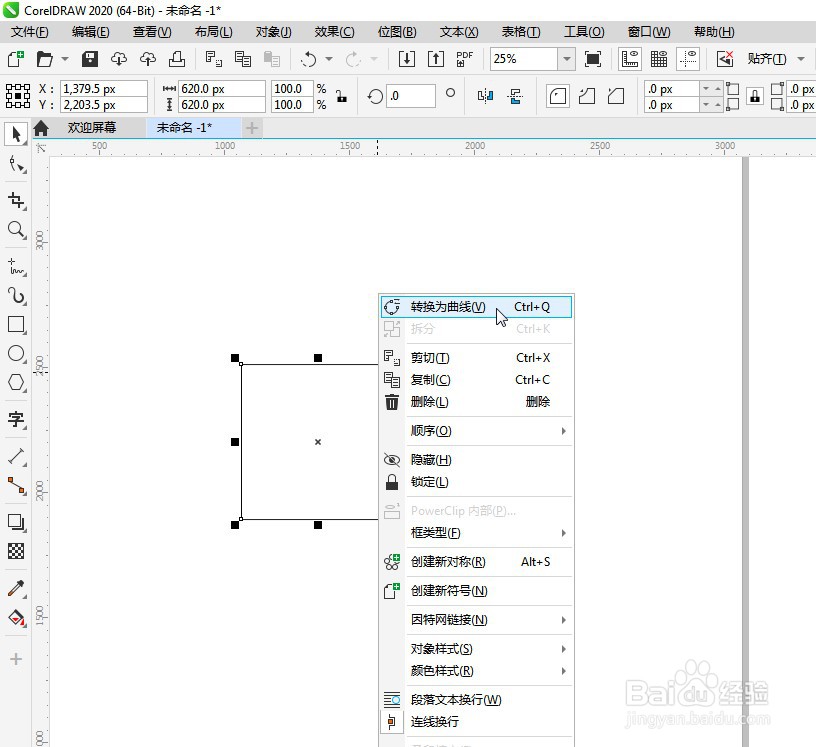Click the add-tools plus button in toolbox
The width and height of the screenshot is (816, 747).
point(16,659)
